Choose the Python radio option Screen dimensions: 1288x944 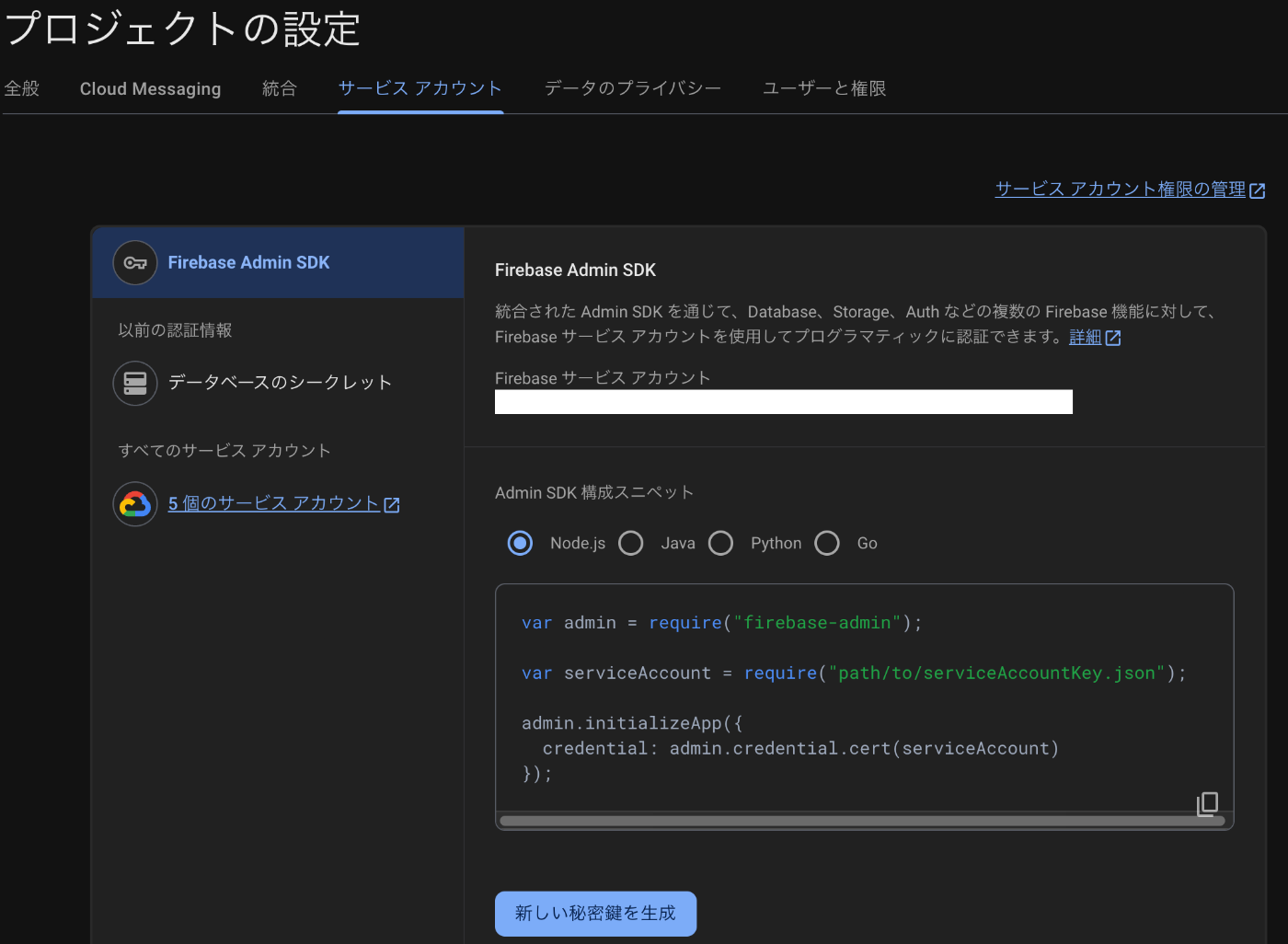pos(721,543)
